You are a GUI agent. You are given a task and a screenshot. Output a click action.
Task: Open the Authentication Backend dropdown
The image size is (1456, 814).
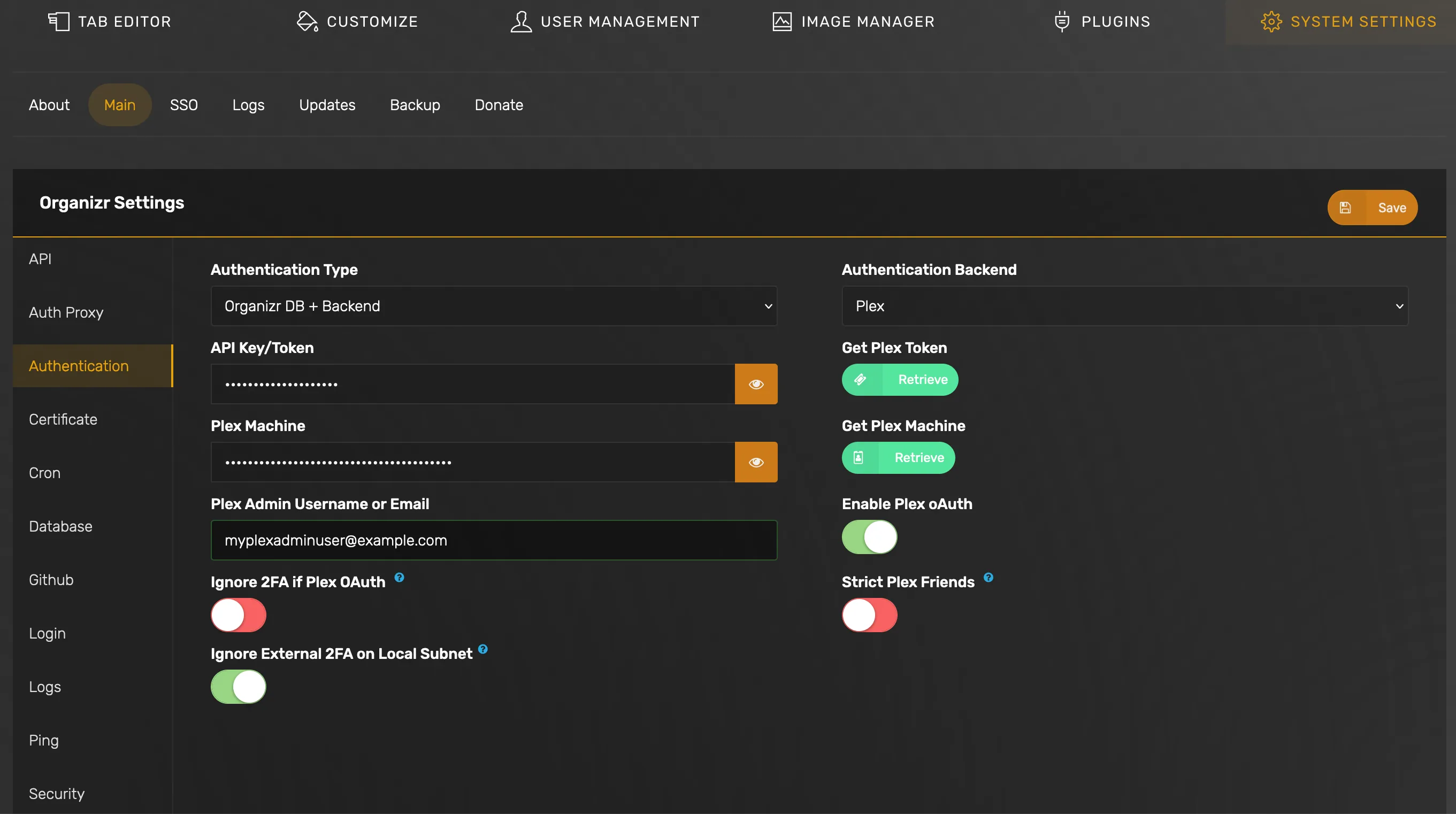click(x=1125, y=306)
